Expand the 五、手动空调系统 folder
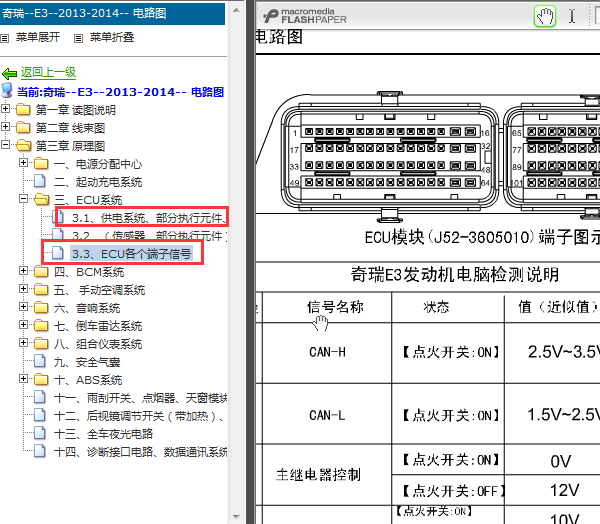The width and height of the screenshot is (600, 524). coord(23,289)
